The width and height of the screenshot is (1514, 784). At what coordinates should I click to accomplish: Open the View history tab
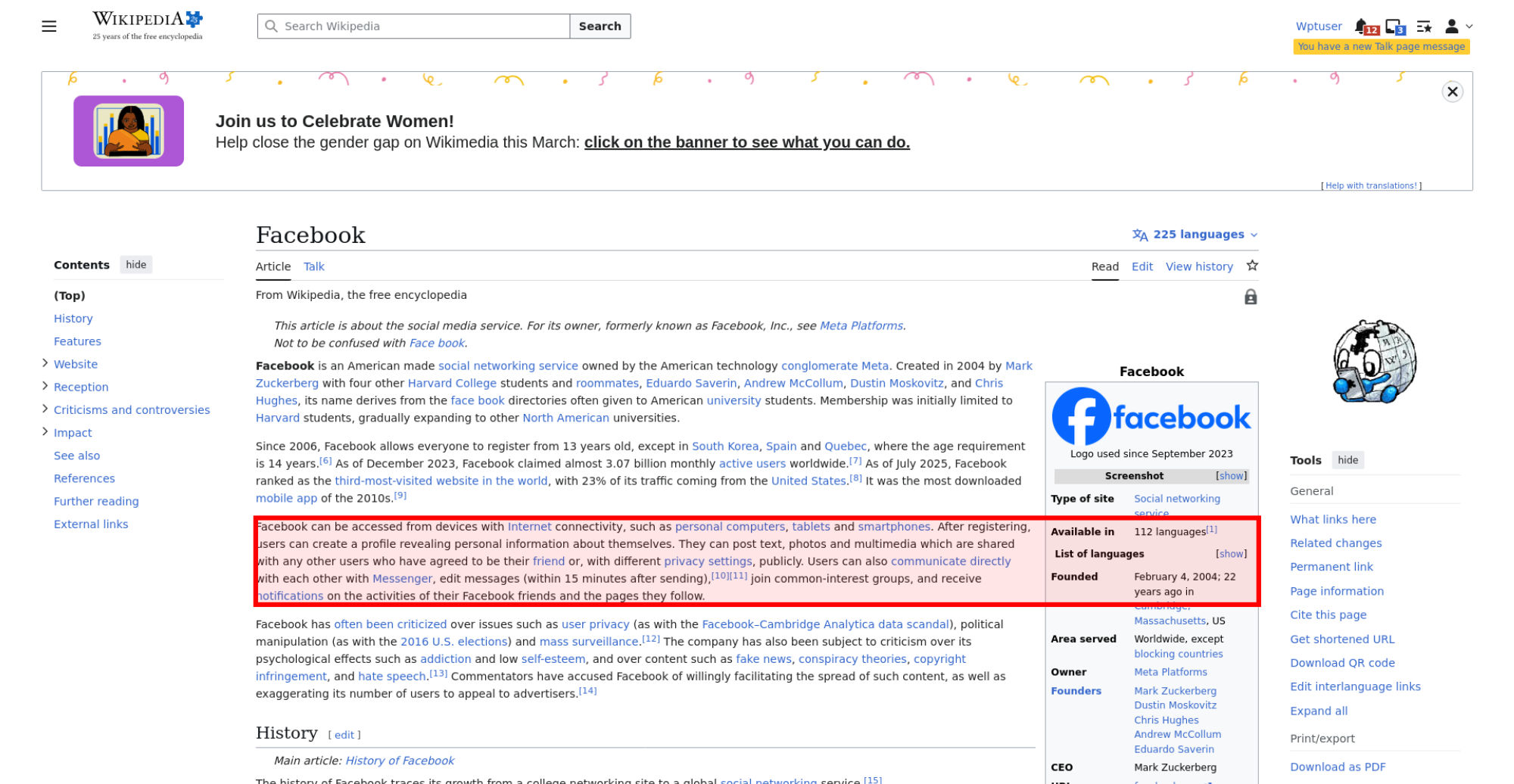coord(1199,266)
